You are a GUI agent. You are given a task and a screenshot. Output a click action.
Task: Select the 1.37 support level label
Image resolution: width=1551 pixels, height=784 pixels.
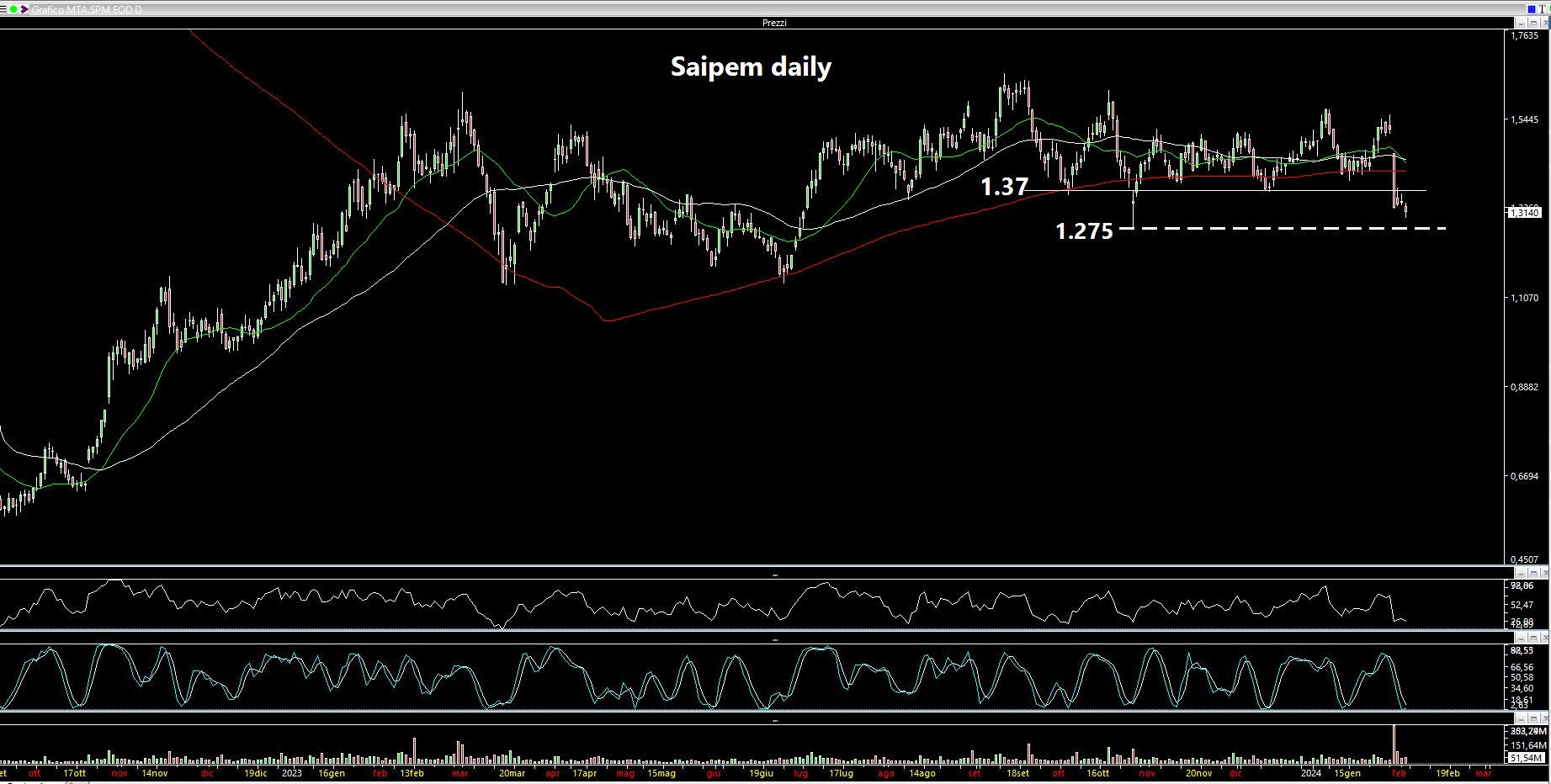click(x=1005, y=187)
